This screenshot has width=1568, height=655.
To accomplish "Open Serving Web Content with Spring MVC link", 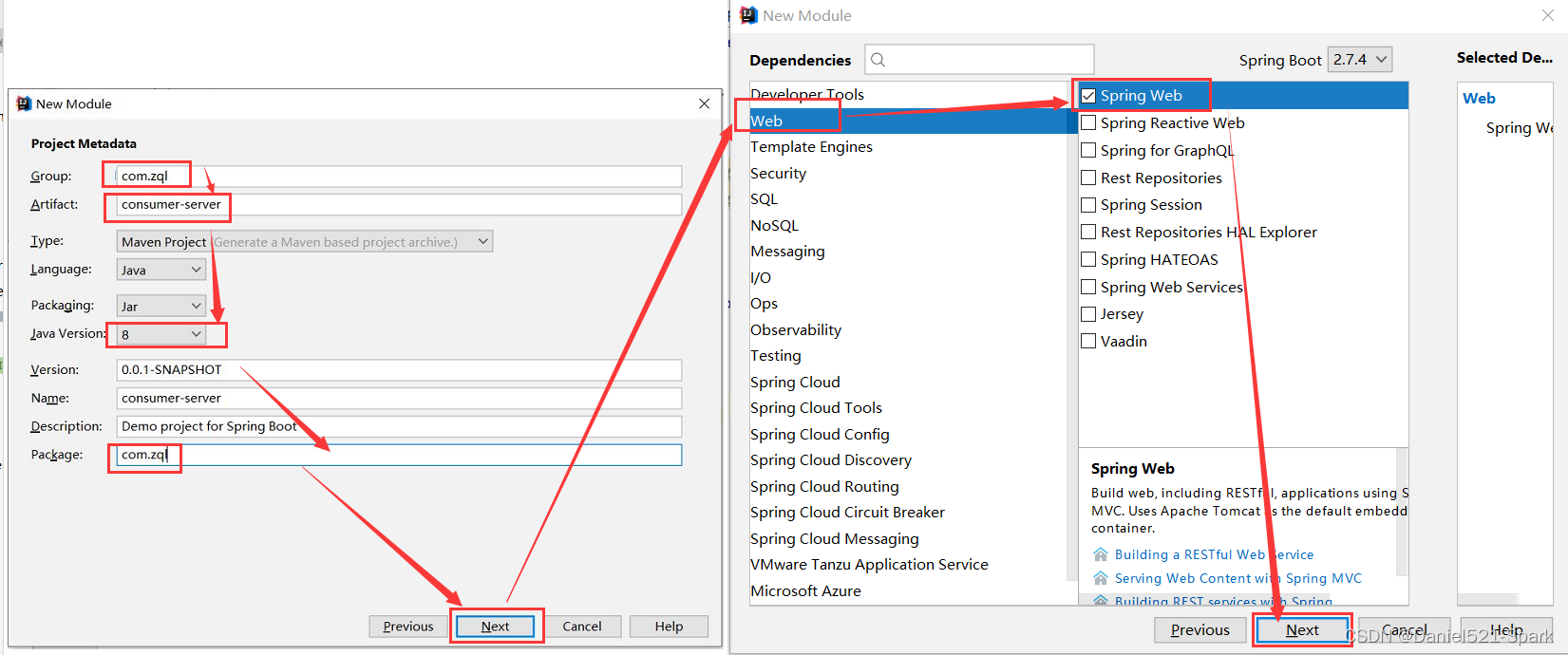I will [x=1237, y=578].
